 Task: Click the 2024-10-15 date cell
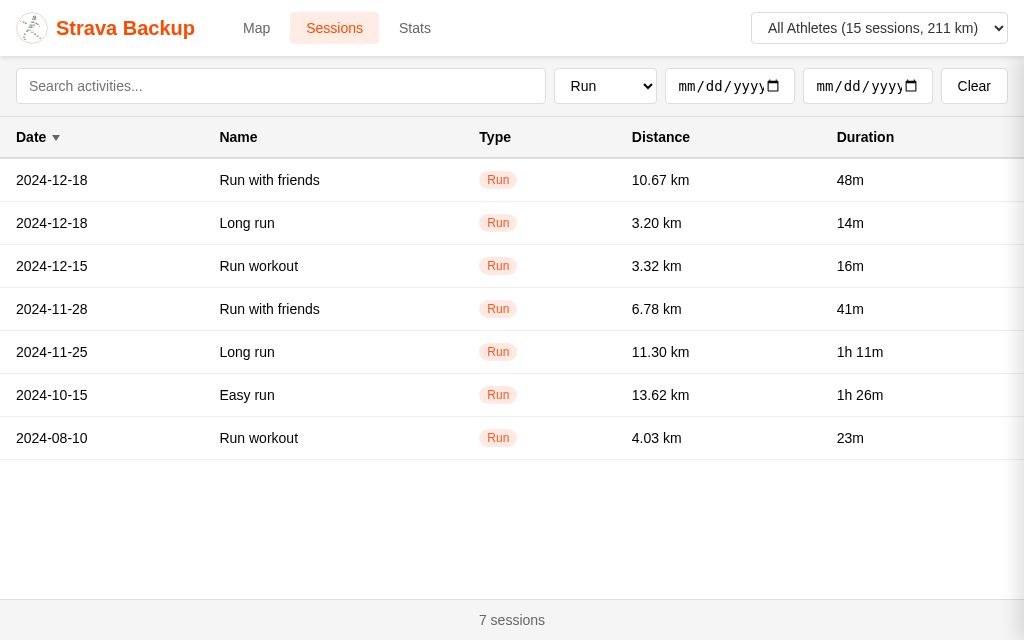point(52,395)
